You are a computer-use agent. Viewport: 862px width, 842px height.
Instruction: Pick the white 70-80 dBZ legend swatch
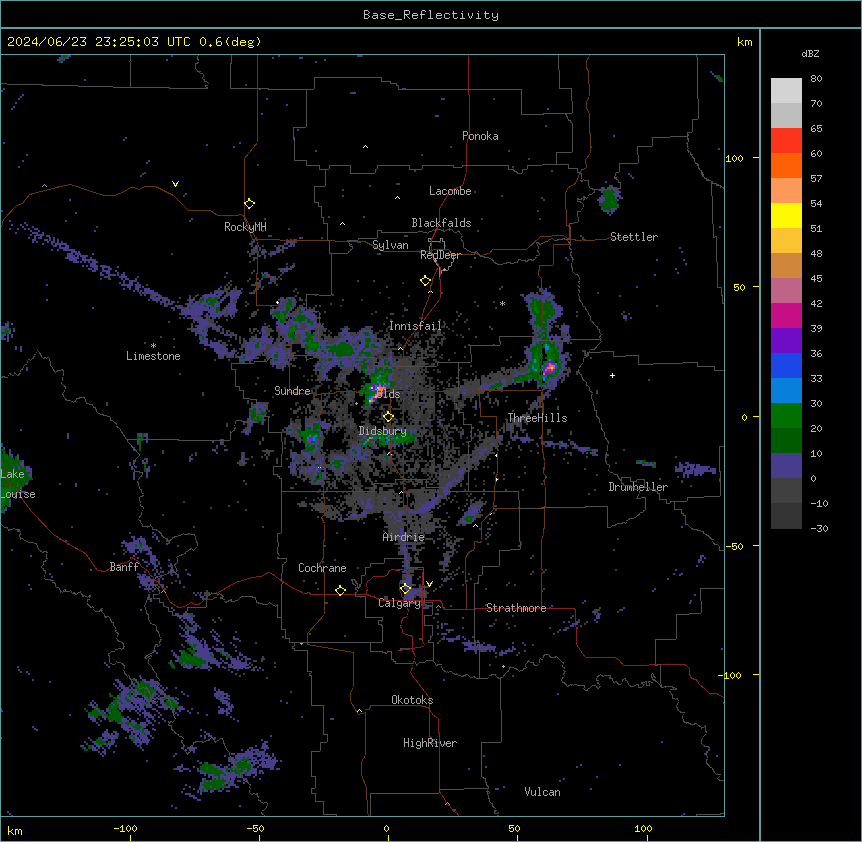[x=786, y=91]
